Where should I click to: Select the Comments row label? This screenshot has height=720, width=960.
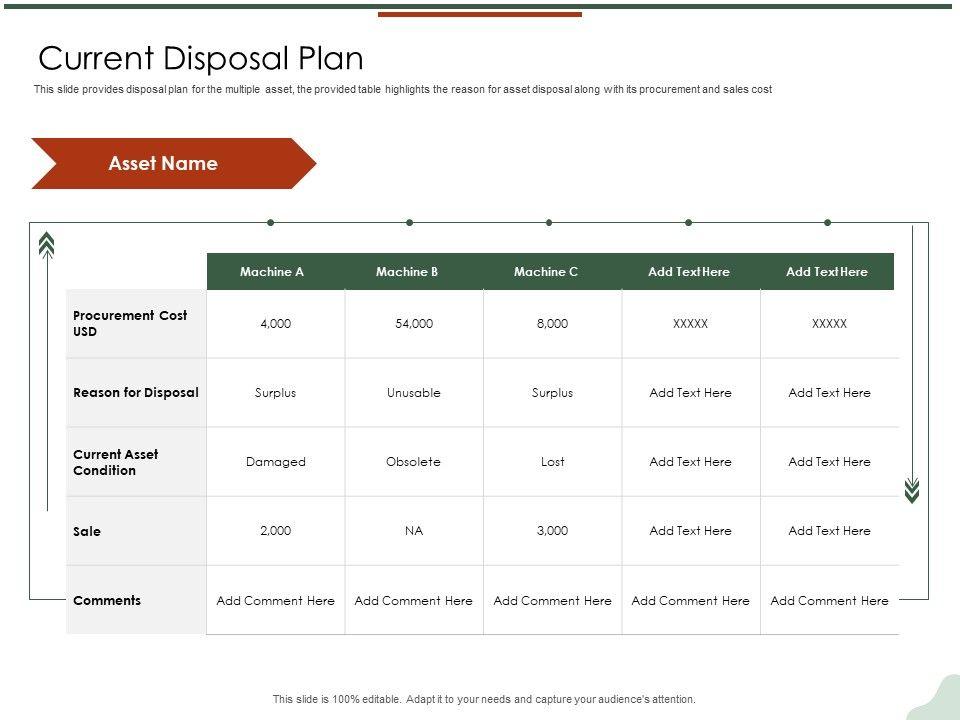point(107,601)
